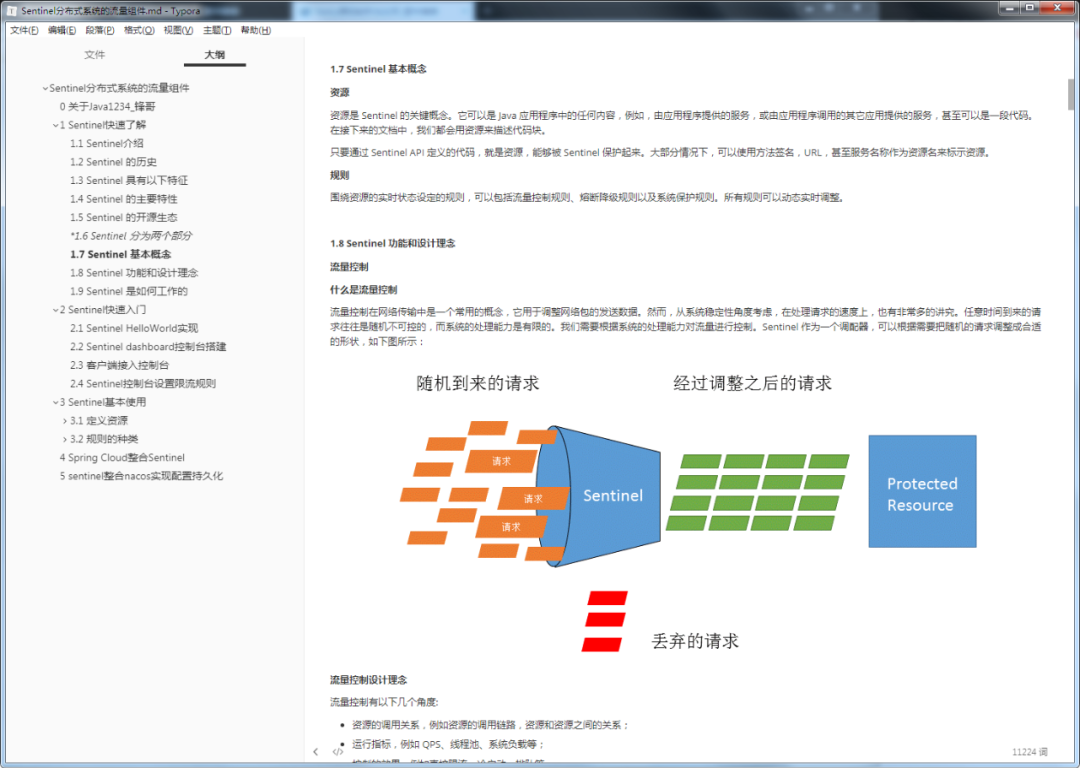1080x768 pixels.
Task: Click the Sentinel flow-control diagram image
Action: [687, 510]
